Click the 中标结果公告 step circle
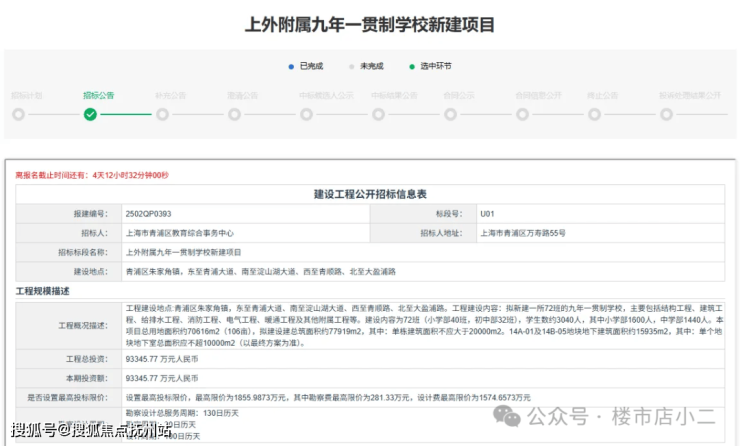740x446 pixels. point(379,114)
